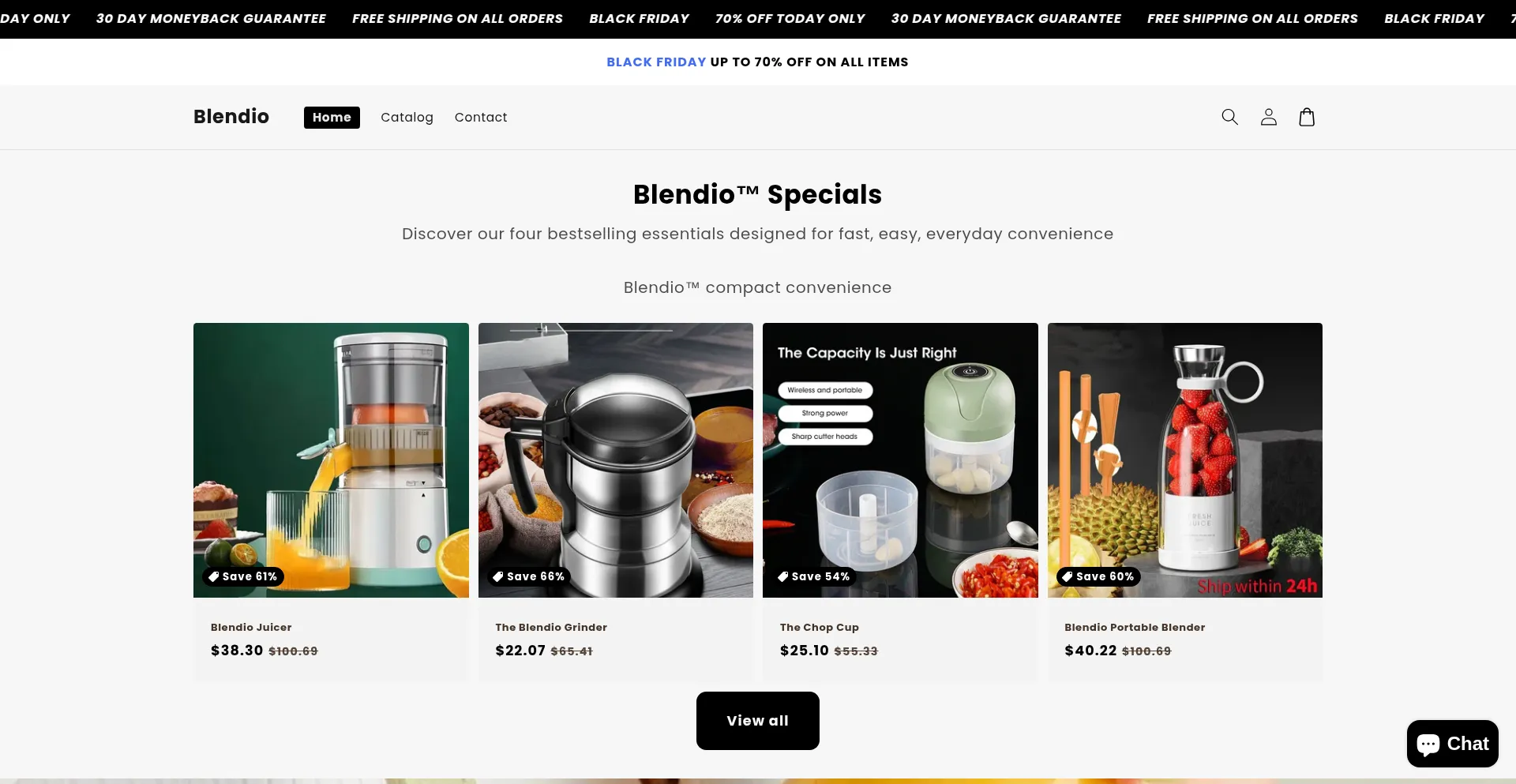Select the juicer product image
Image resolution: width=1516 pixels, height=784 pixels.
[331, 460]
